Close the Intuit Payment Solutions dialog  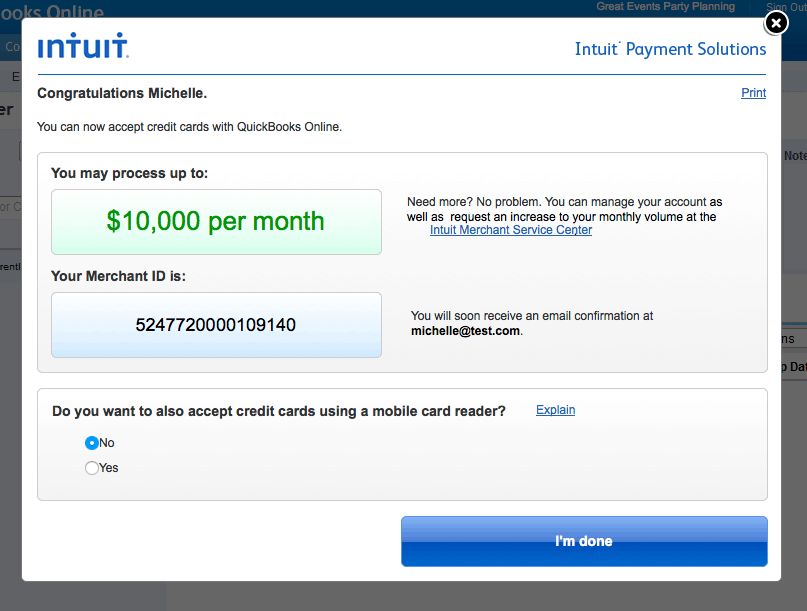pos(776,23)
